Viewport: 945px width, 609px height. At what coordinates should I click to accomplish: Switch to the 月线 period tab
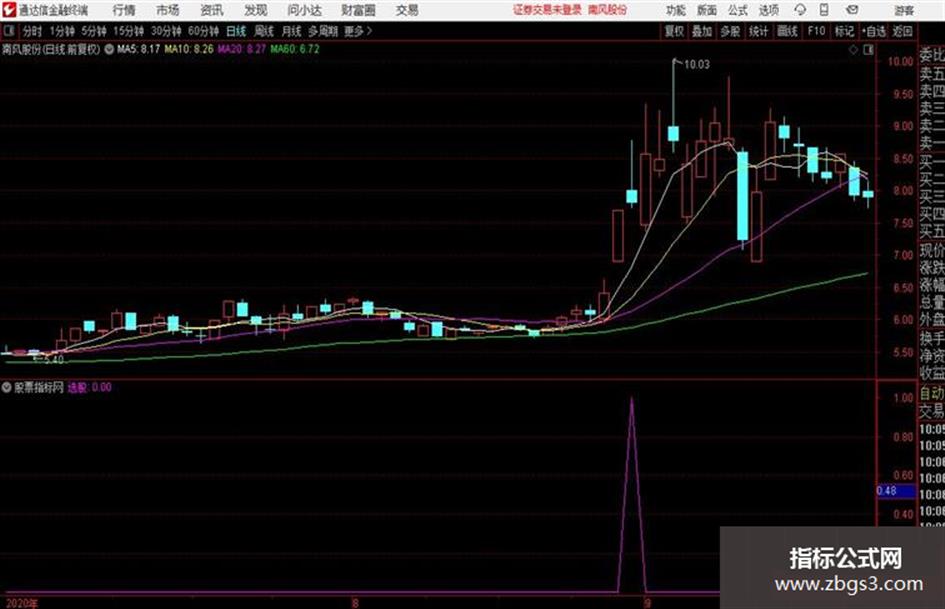(x=292, y=31)
